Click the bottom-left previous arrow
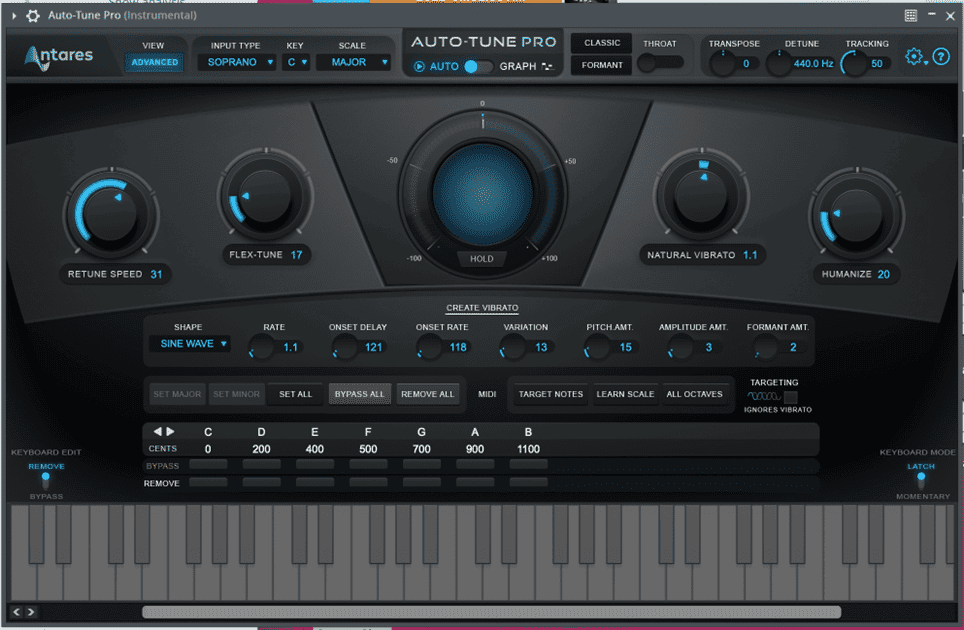964x630 pixels. pos(17,612)
